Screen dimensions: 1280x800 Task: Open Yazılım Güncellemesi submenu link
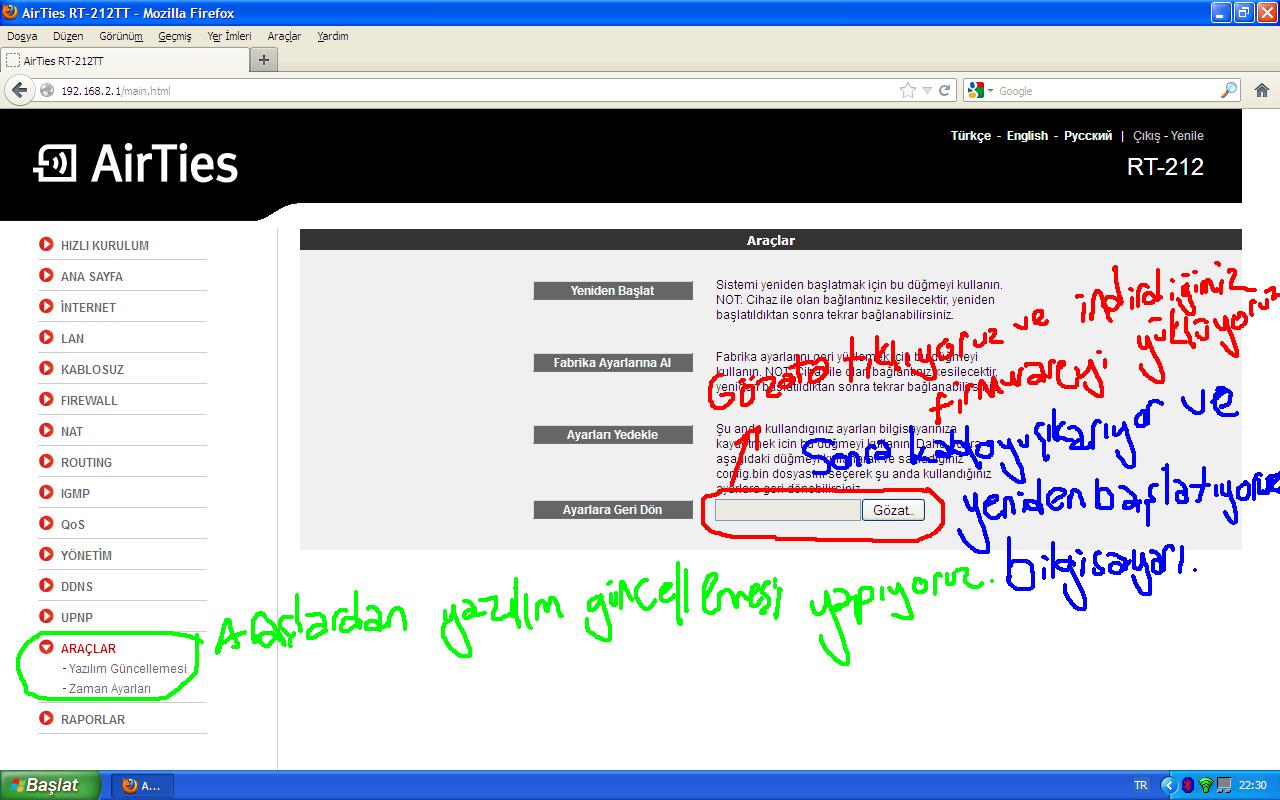(x=128, y=668)
